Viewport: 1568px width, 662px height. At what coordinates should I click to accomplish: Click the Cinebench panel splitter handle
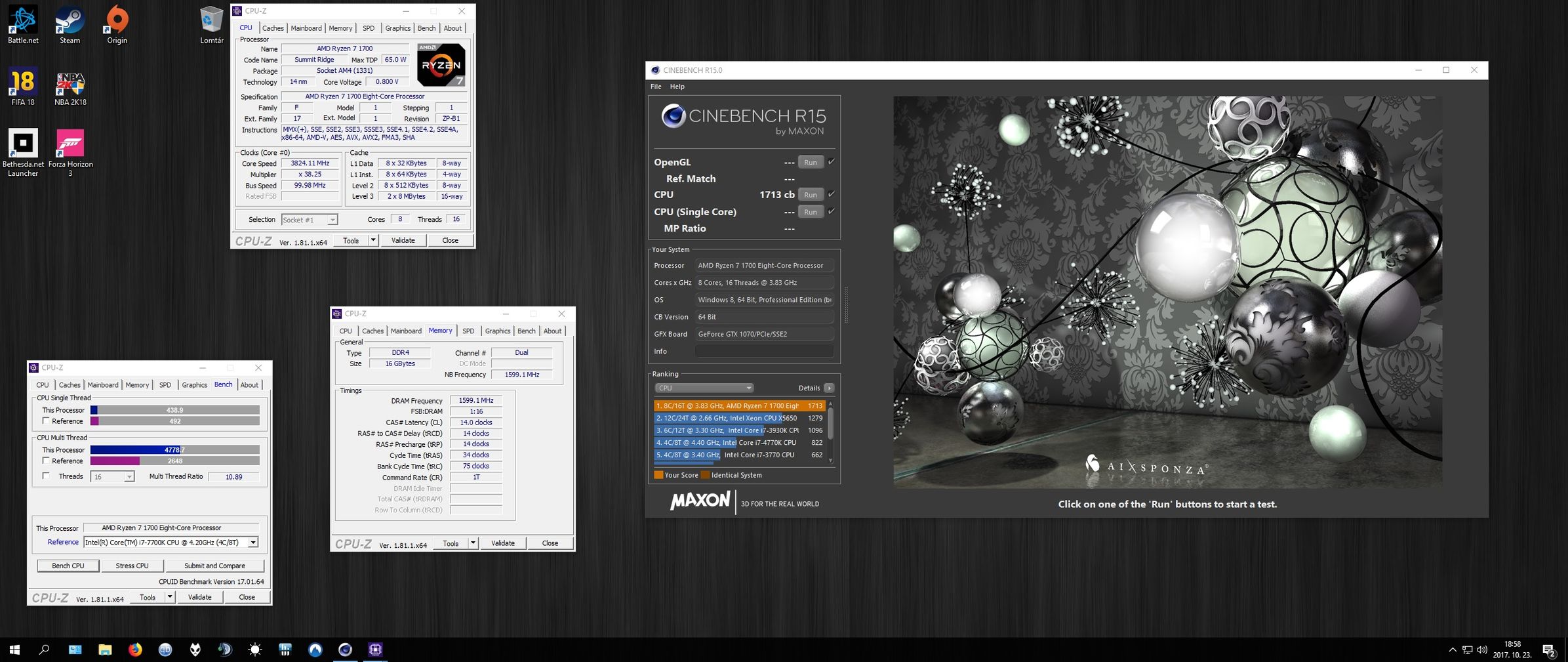point(846,305)
